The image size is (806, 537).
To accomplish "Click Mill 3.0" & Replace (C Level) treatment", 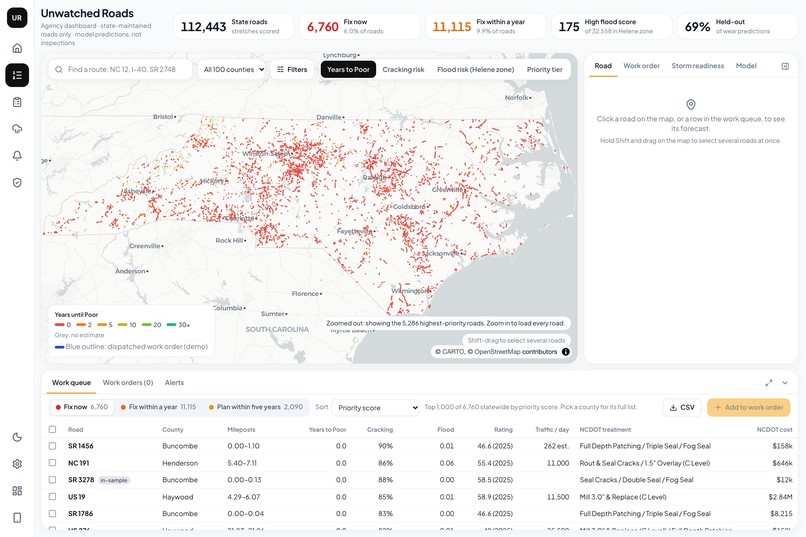I will (622, 497).
